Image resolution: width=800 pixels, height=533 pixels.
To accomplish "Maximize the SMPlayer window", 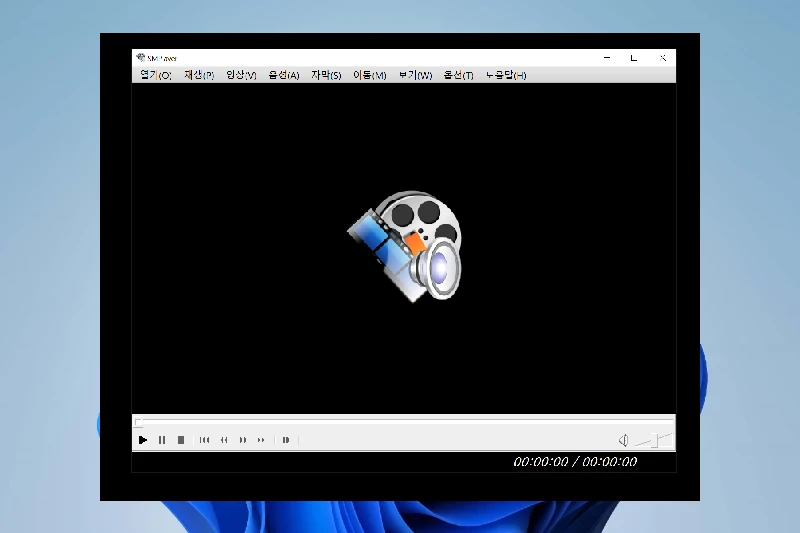I will 634,58.
